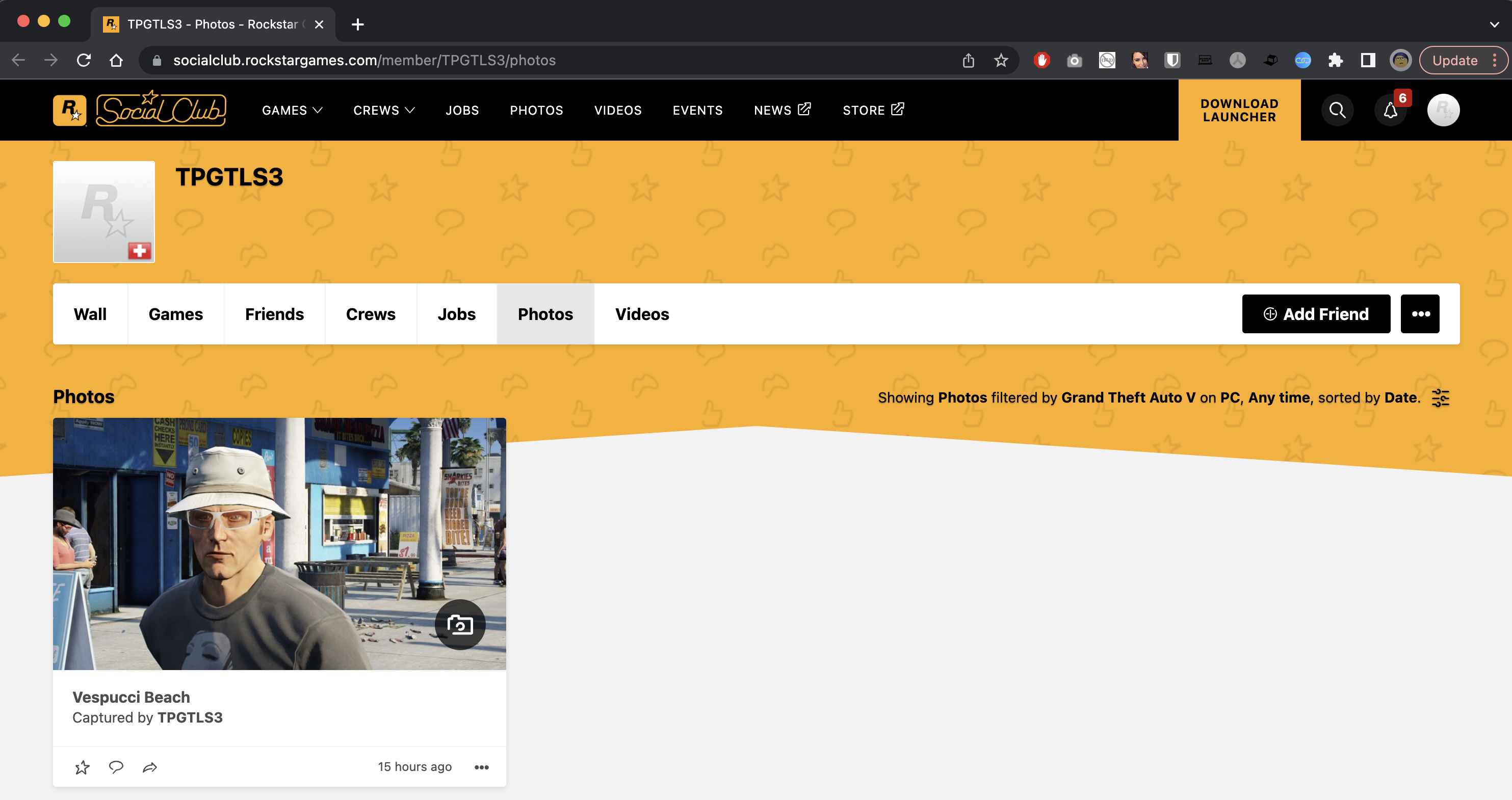The height and width of the screenshot is (800, 1512).
Task: Open the site search magnifier
Action: (1337, 110)
